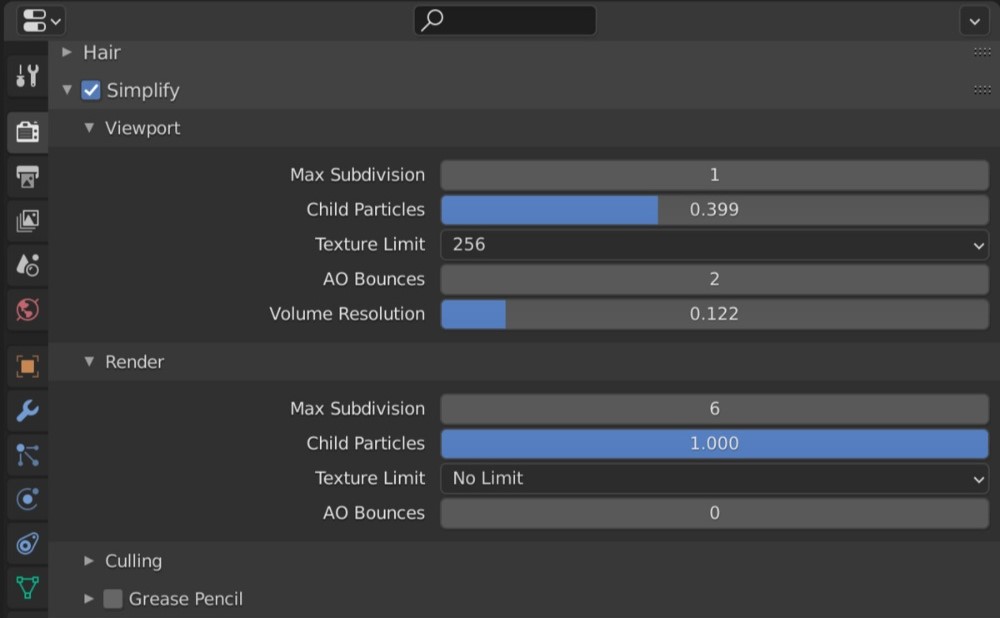Enable the Grease Pencil checkbox

click(x=113, y=599)
